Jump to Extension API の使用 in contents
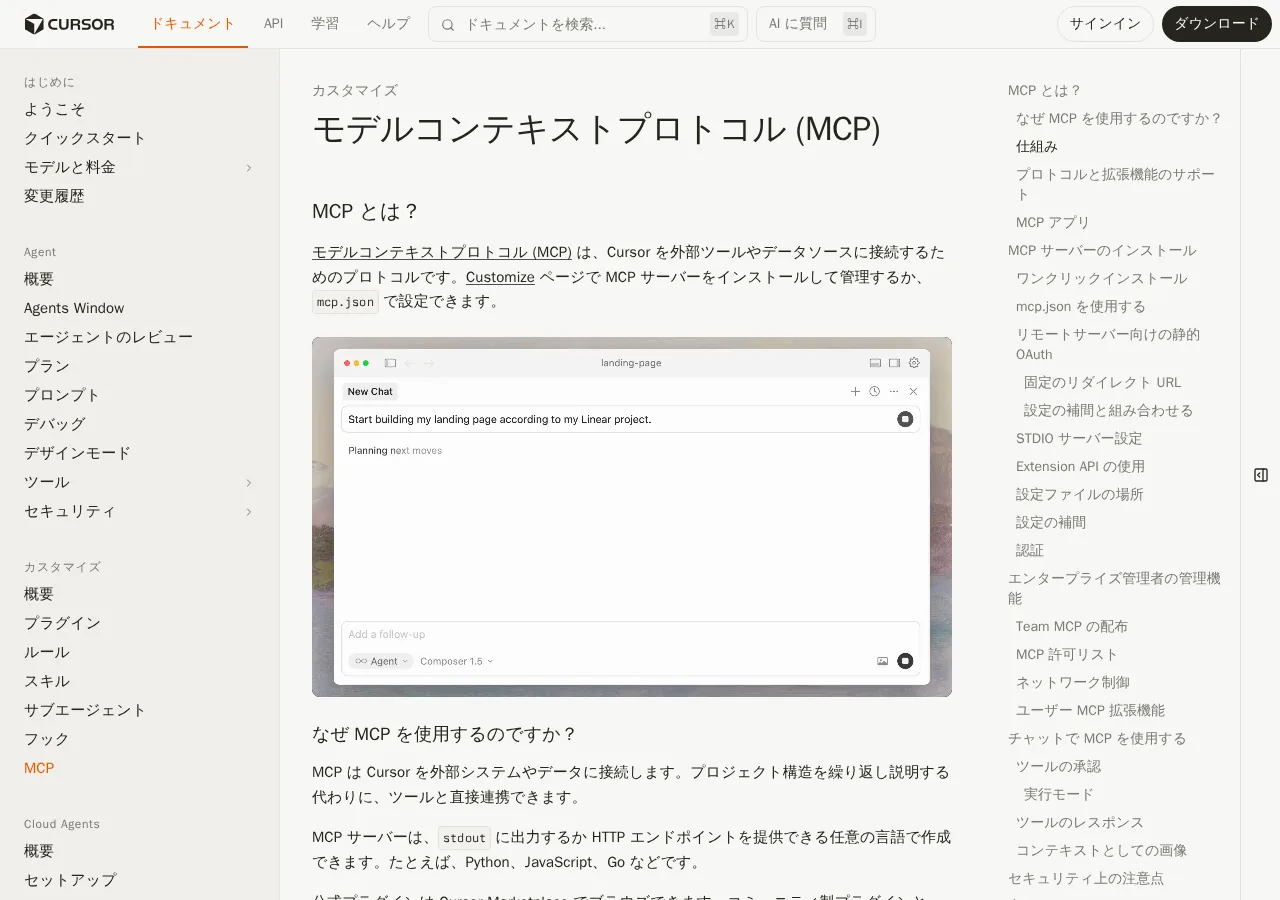Image resolution: width=1280 pixels, height=900 pixels. coord(1081,467)
